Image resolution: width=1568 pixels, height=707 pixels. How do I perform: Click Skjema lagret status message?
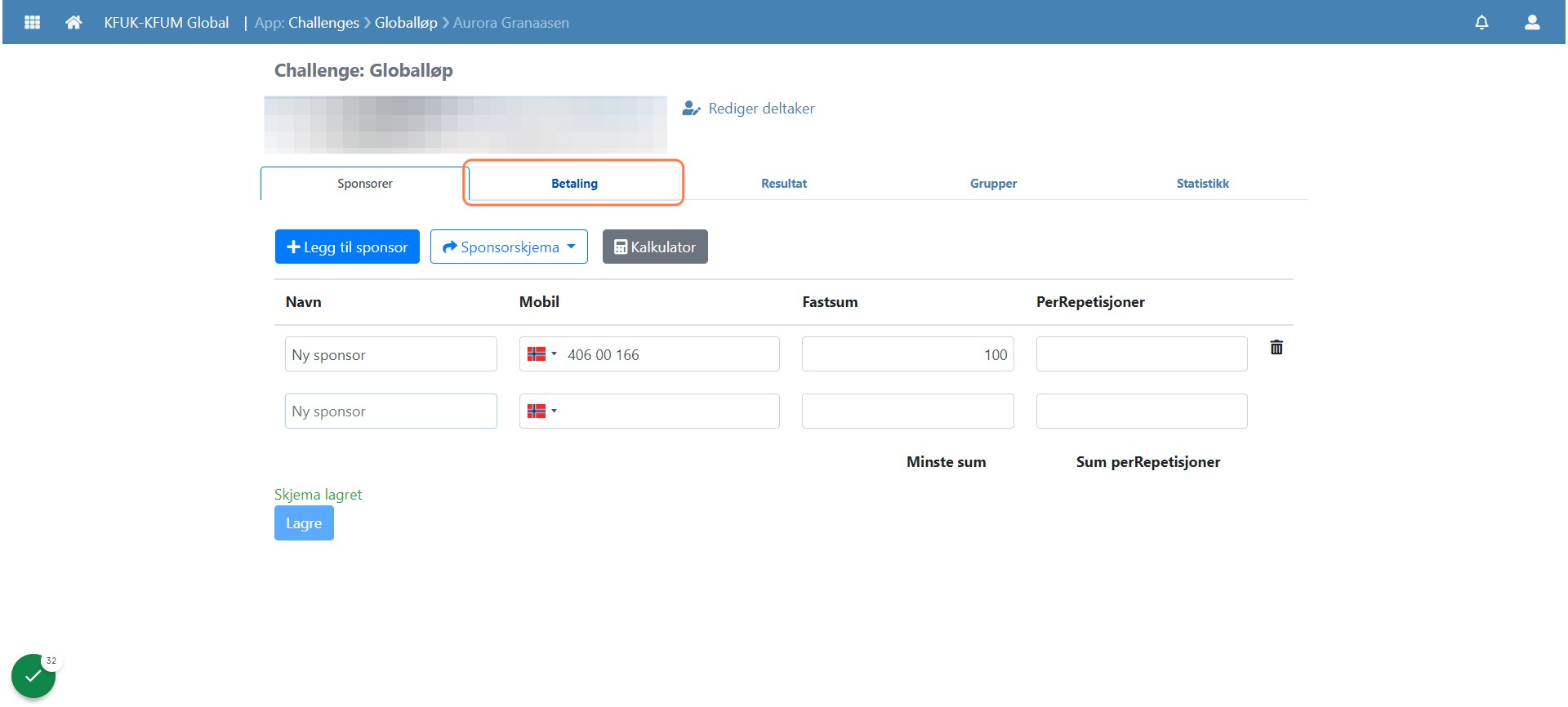click(x=318, y=495)
